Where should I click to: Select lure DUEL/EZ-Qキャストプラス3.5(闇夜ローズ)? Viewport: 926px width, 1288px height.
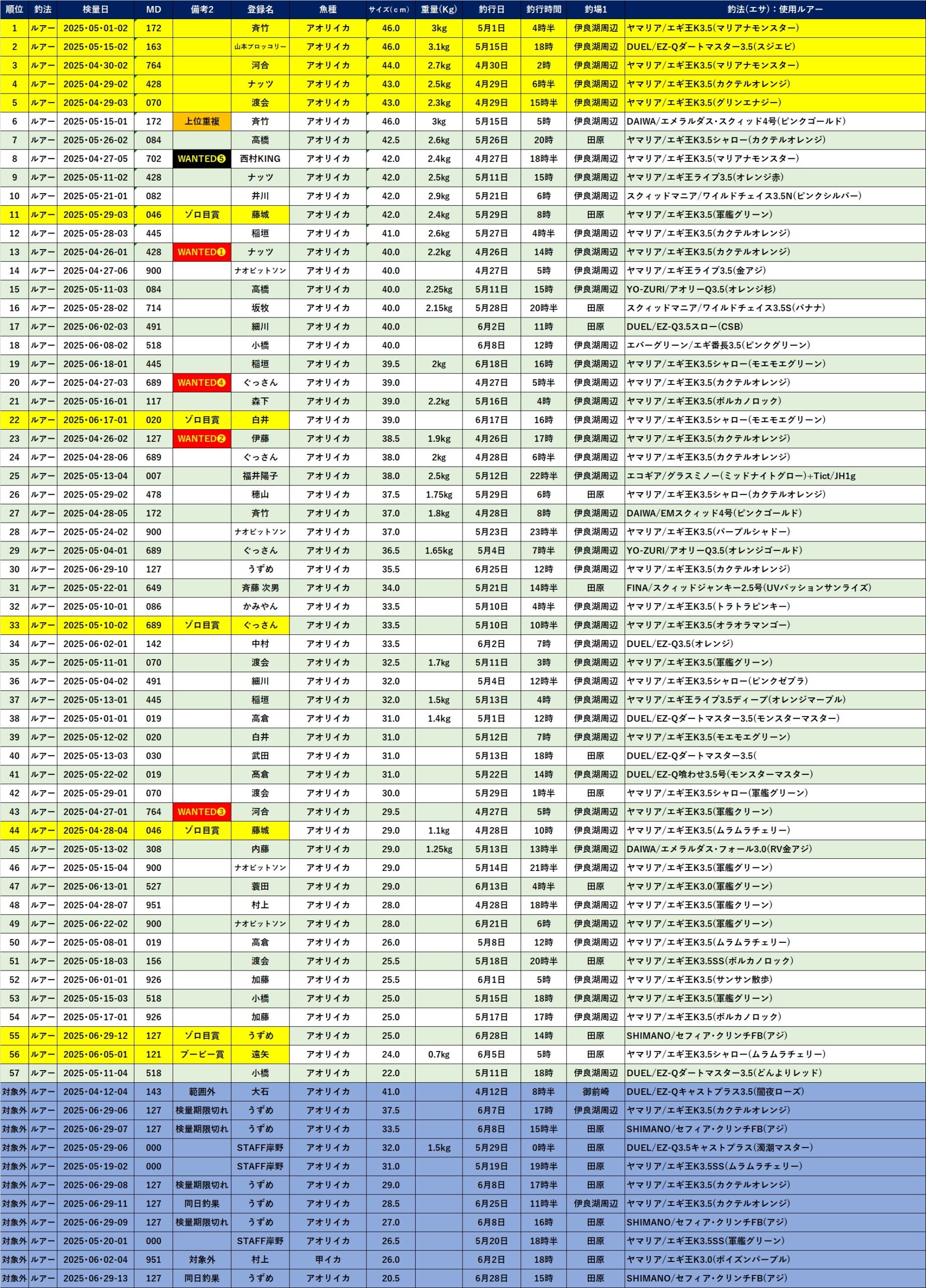(715, 1091)
